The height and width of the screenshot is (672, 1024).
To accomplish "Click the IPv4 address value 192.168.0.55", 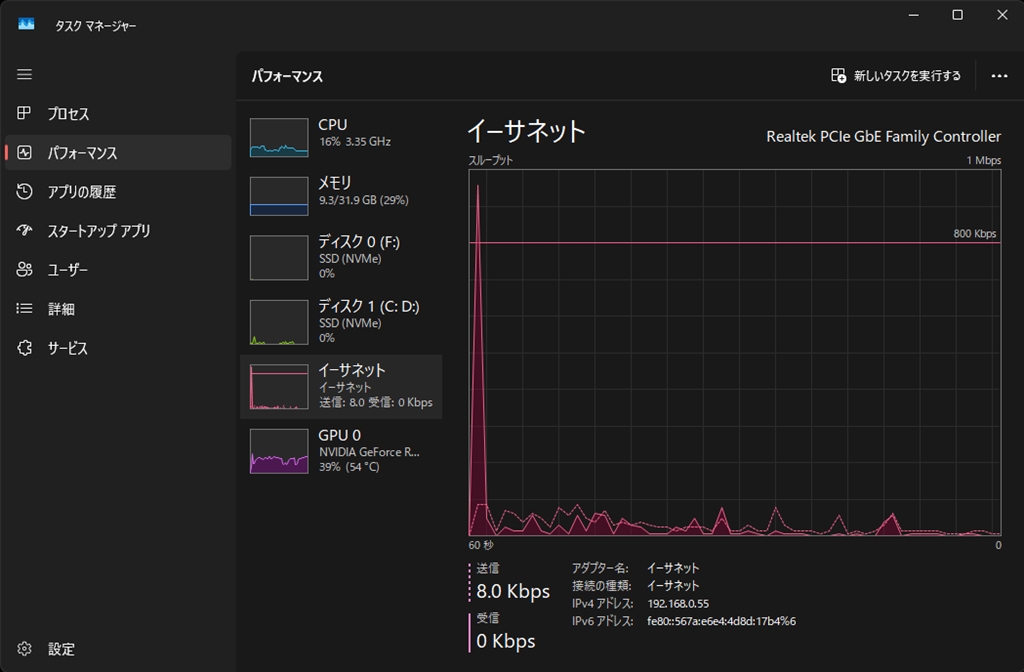I will coord(678,603).
